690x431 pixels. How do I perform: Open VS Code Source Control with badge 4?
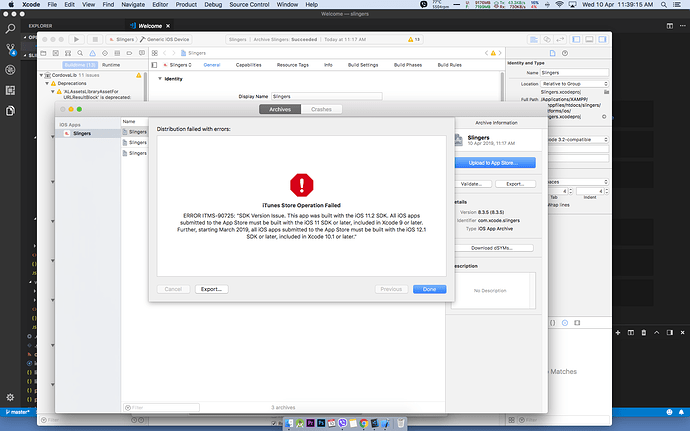(x=10, y=49)
